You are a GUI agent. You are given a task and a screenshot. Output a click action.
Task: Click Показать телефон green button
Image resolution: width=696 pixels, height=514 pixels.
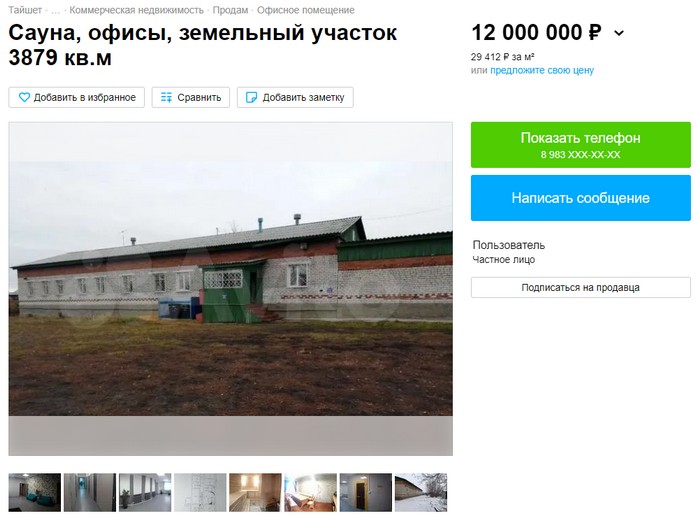581,145
